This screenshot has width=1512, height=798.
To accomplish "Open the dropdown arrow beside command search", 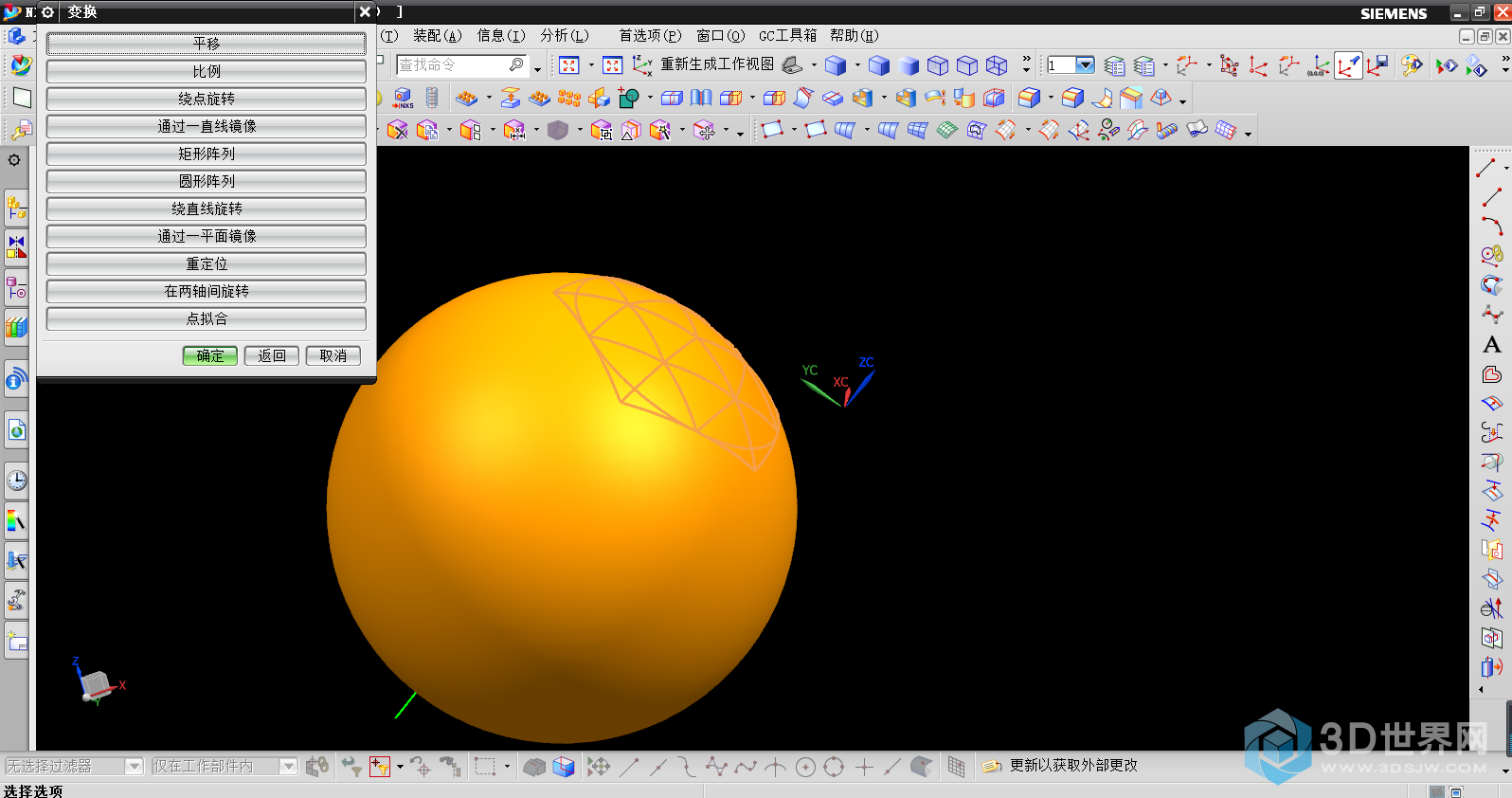I will (537, 68).
